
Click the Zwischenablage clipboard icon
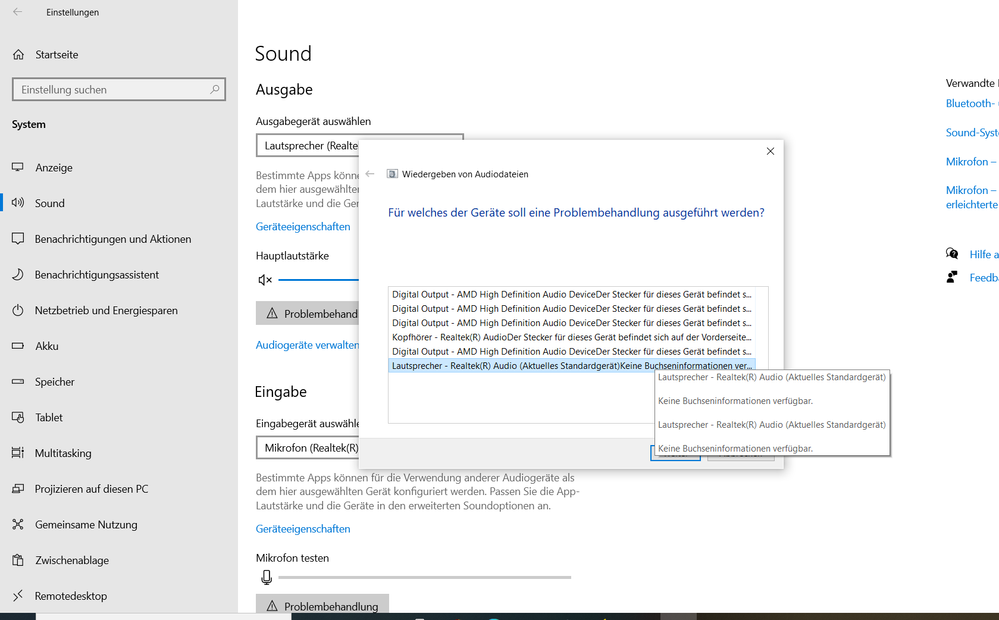(x=18, y=560)
